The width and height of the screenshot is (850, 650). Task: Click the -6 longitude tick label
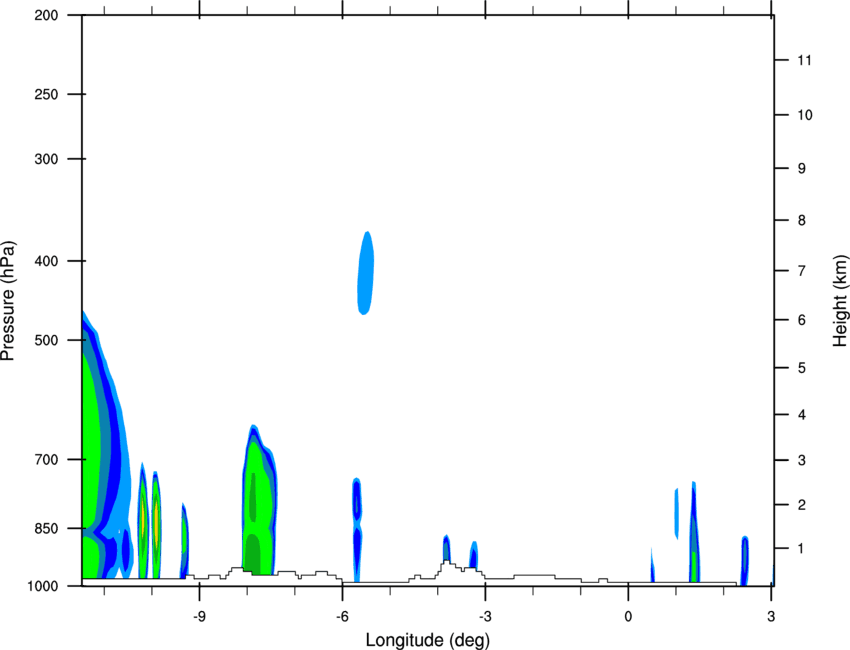(342, 617)
